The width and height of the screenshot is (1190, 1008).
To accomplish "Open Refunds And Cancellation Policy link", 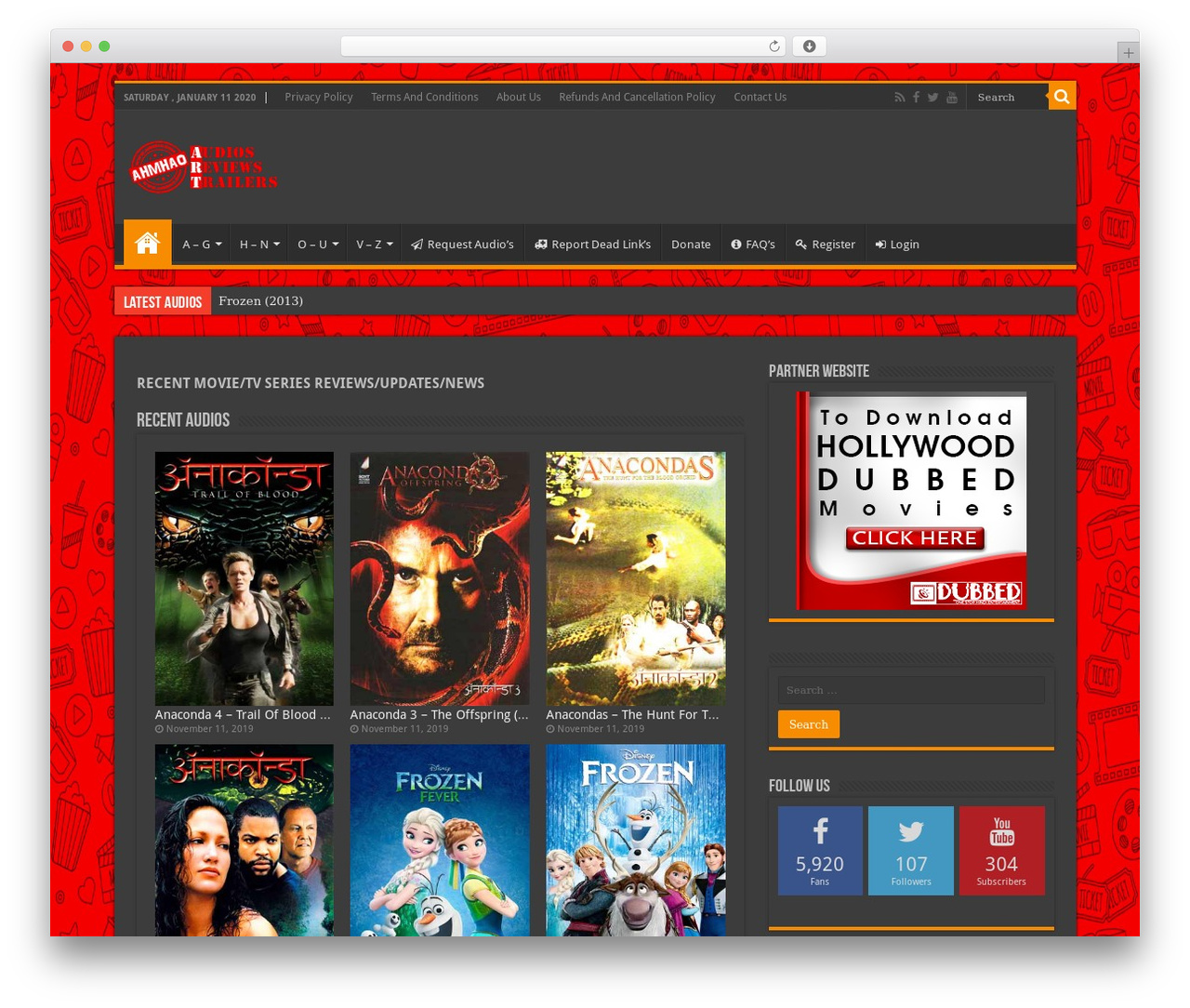I will point(637,97).
